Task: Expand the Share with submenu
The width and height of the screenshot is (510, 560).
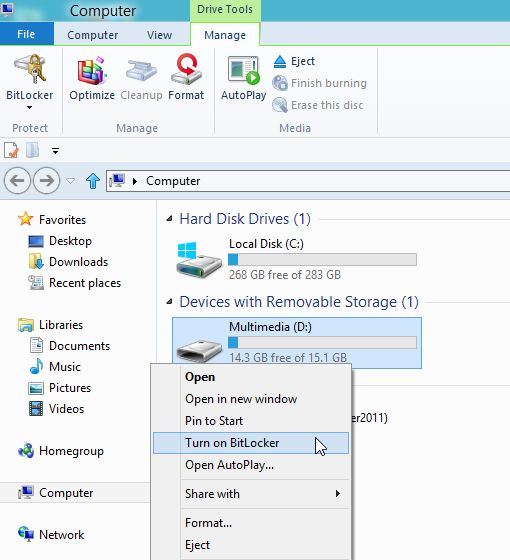Action: click(x=338, y=494)
